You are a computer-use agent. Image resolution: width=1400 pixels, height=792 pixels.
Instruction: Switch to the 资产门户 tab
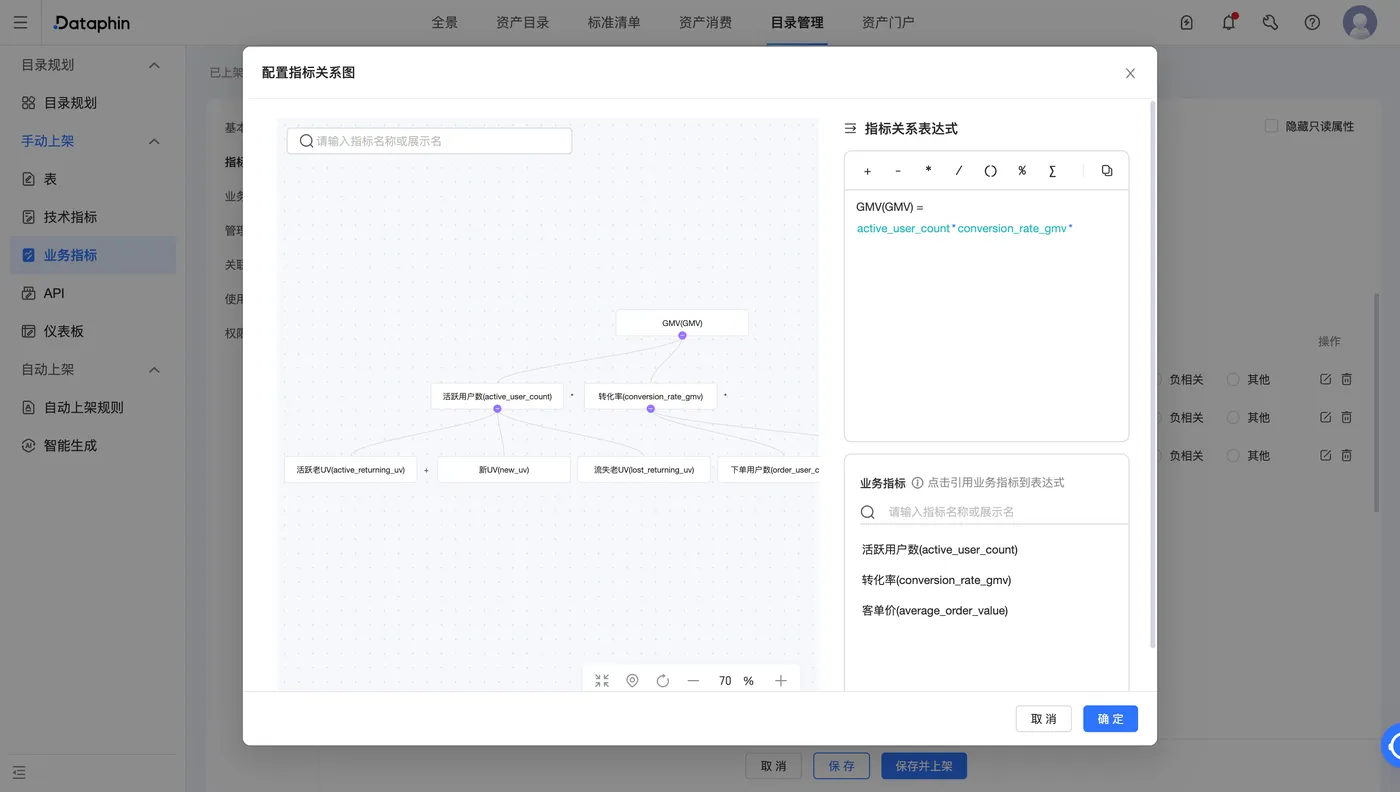pos(888,22)
